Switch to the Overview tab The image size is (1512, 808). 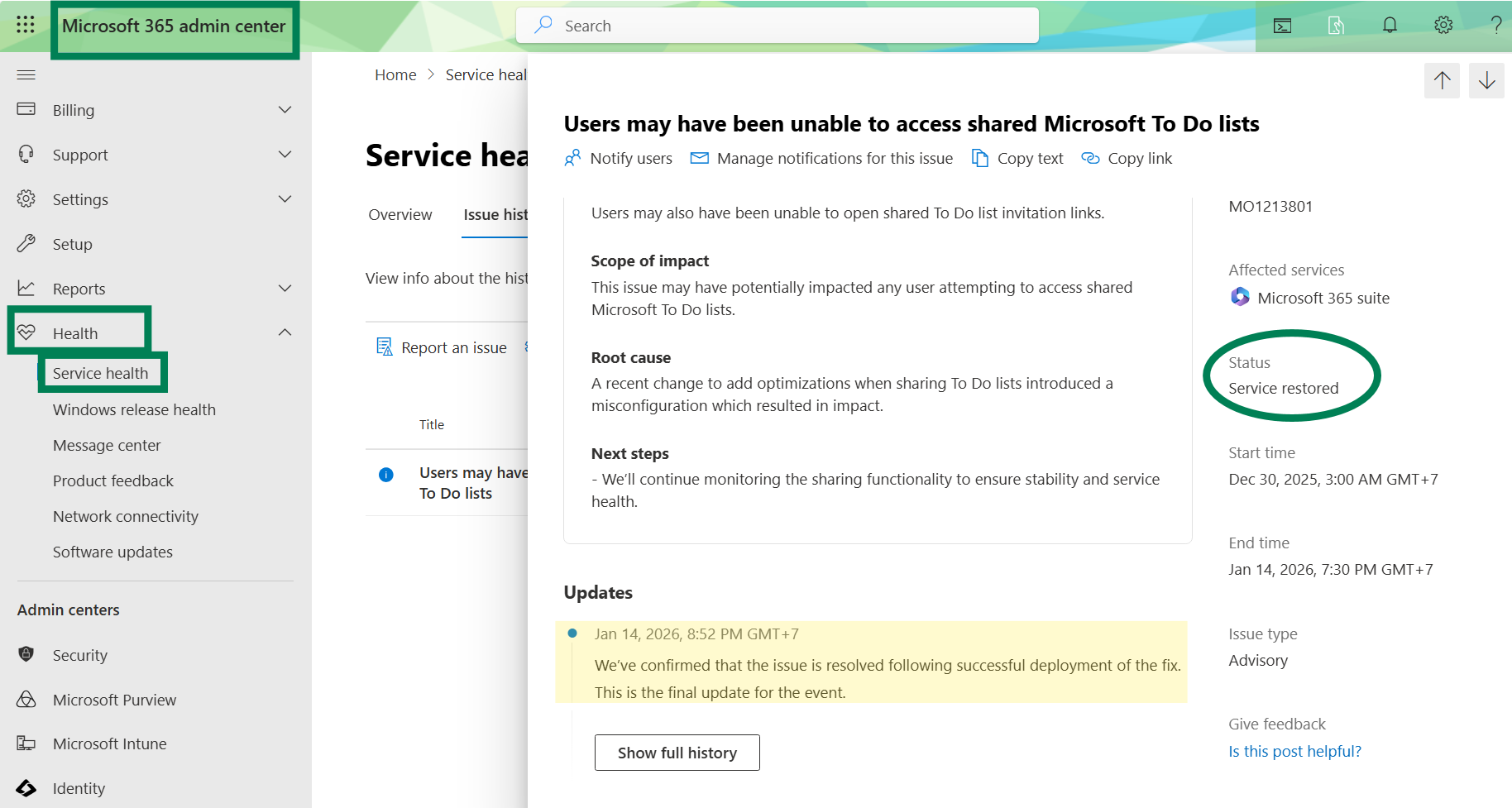400,214
